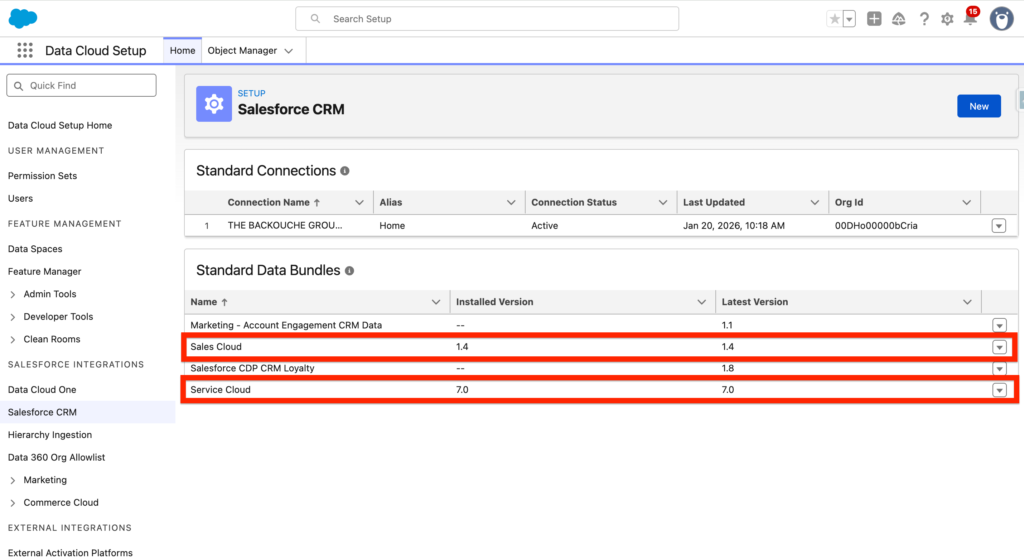
Task: Click the Standard Connections info icon
Action: click(x=345, y=171)
